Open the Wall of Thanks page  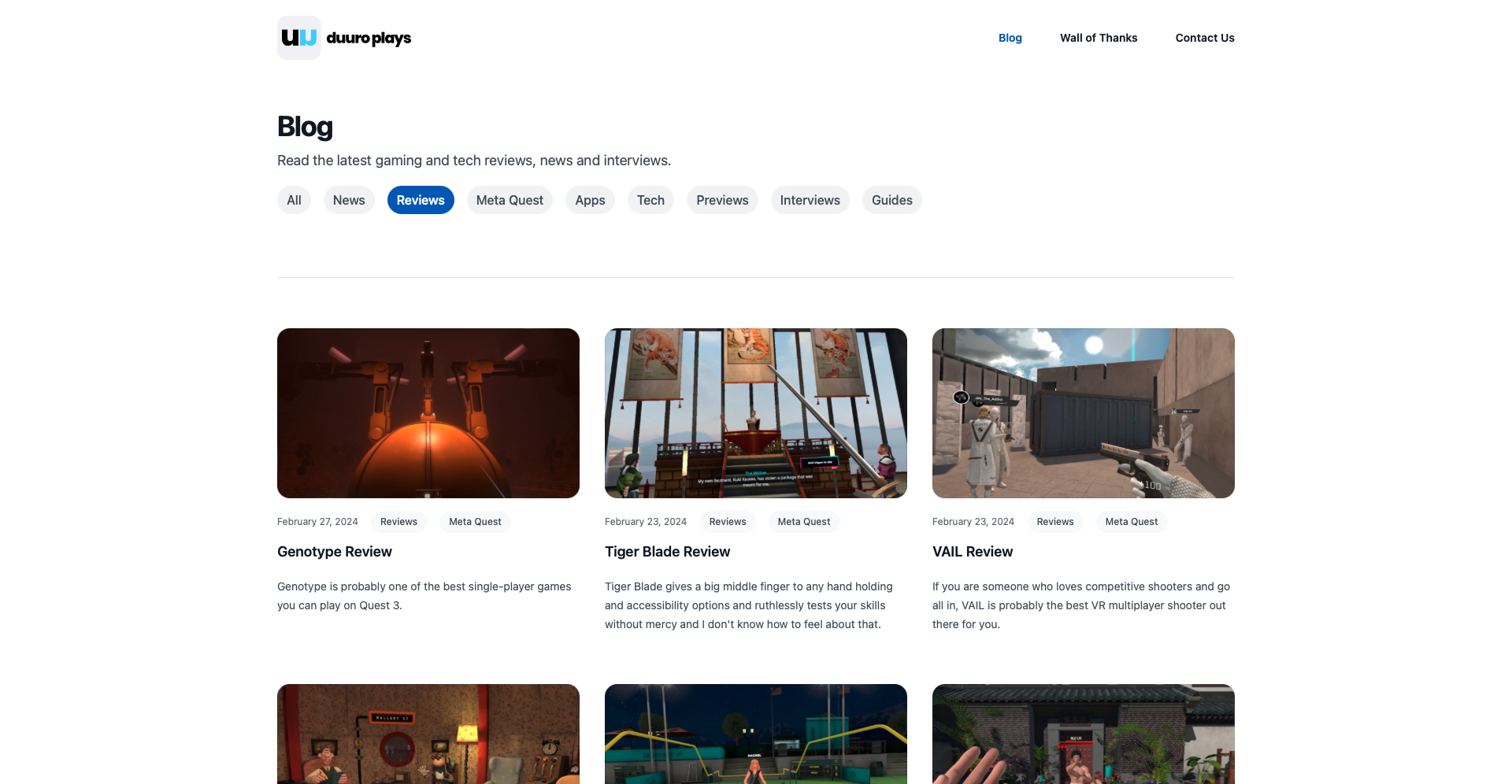coord(1099,38)
